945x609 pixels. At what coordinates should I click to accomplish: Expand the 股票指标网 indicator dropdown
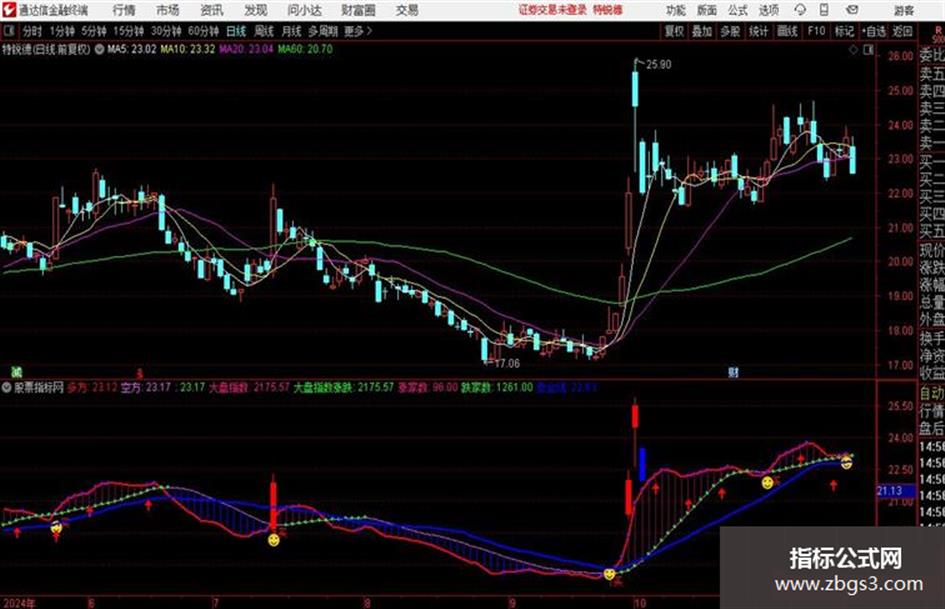pos(7,388)
